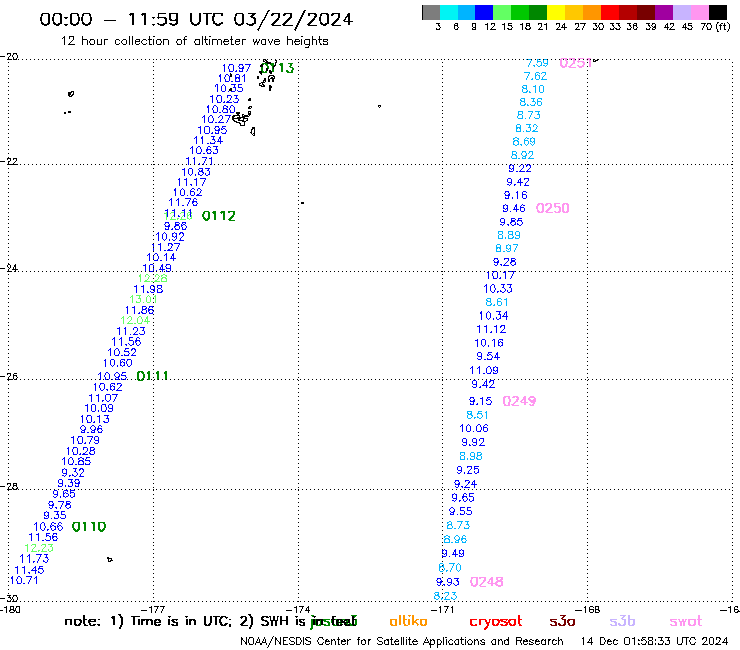Viewport: 740px width, 650px height.
Task: Select the pink time marker 0250
Action: [553, 208]
